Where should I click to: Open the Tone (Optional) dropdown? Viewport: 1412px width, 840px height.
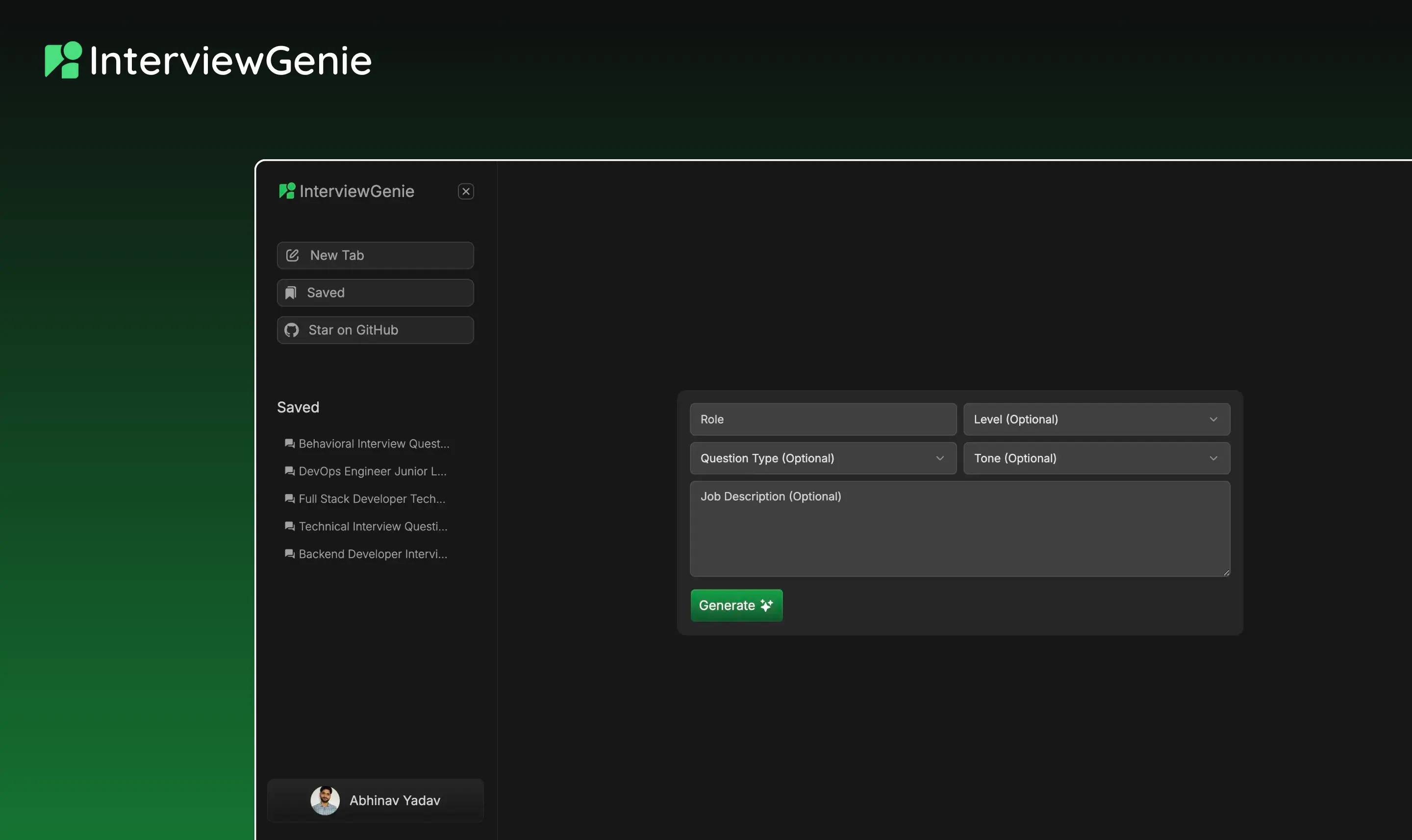[x=1096, y=459]
